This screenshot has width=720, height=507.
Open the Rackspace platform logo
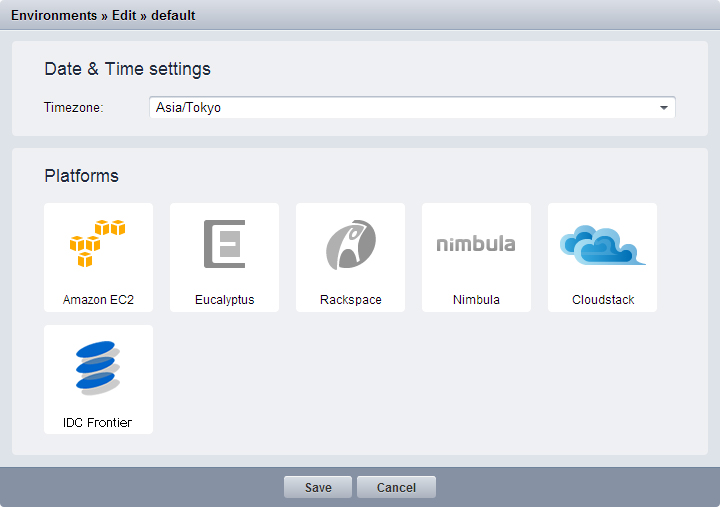(351, 244)
